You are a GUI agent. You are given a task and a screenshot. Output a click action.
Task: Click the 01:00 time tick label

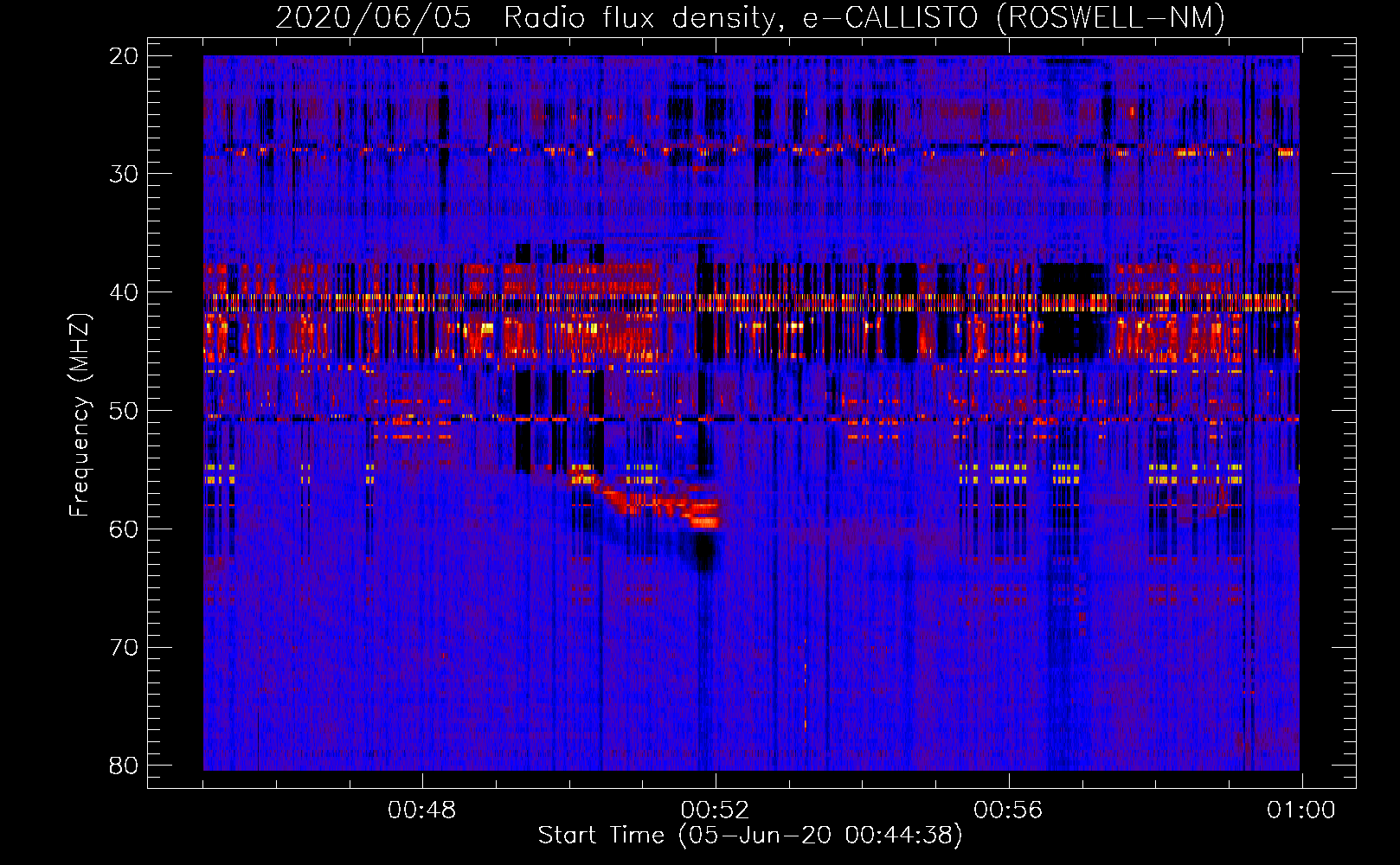tap(1301, 811)
